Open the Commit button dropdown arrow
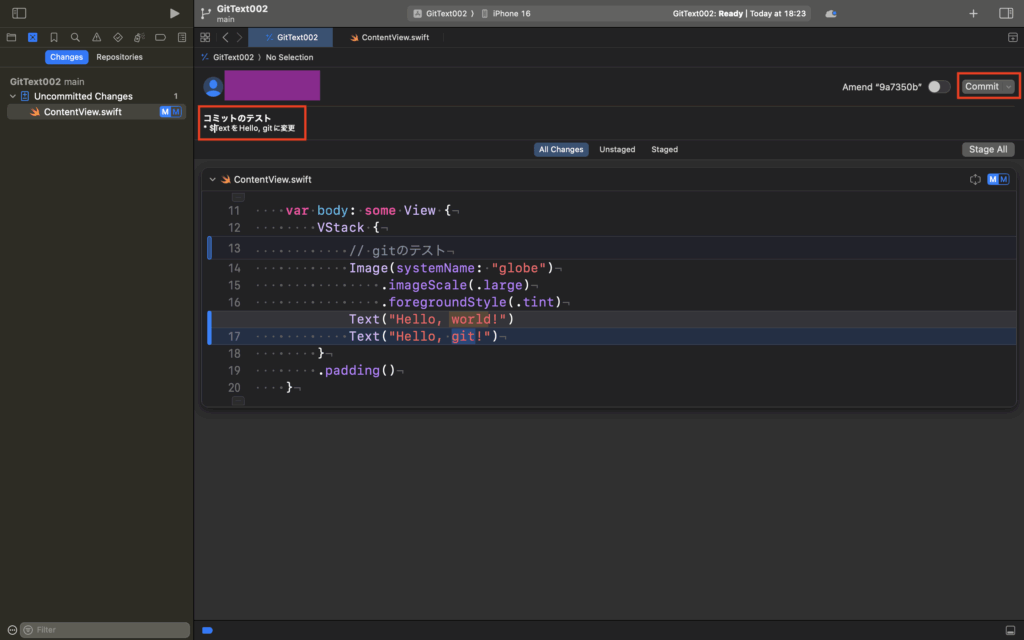Screen dimensions: 1024x640 (1009, 87)
